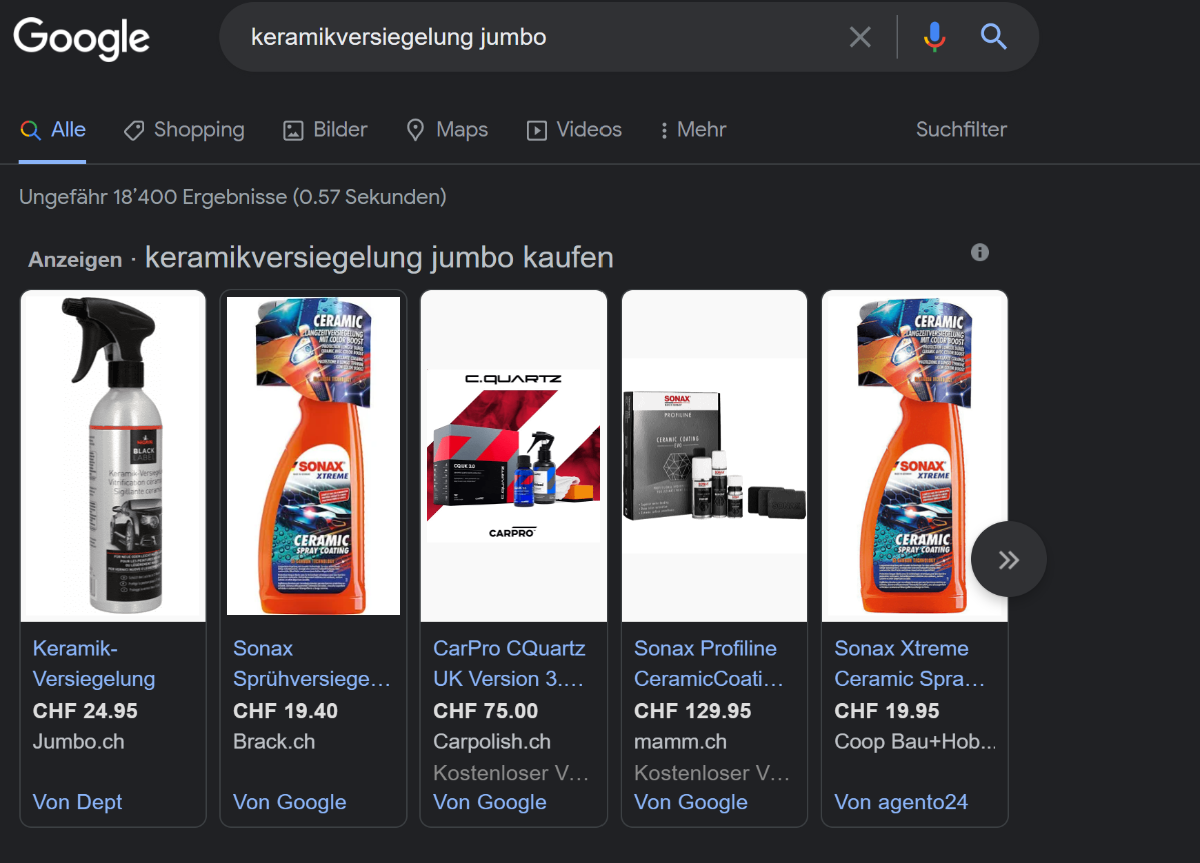Start voice search with microphone icon

pos(934,38)
